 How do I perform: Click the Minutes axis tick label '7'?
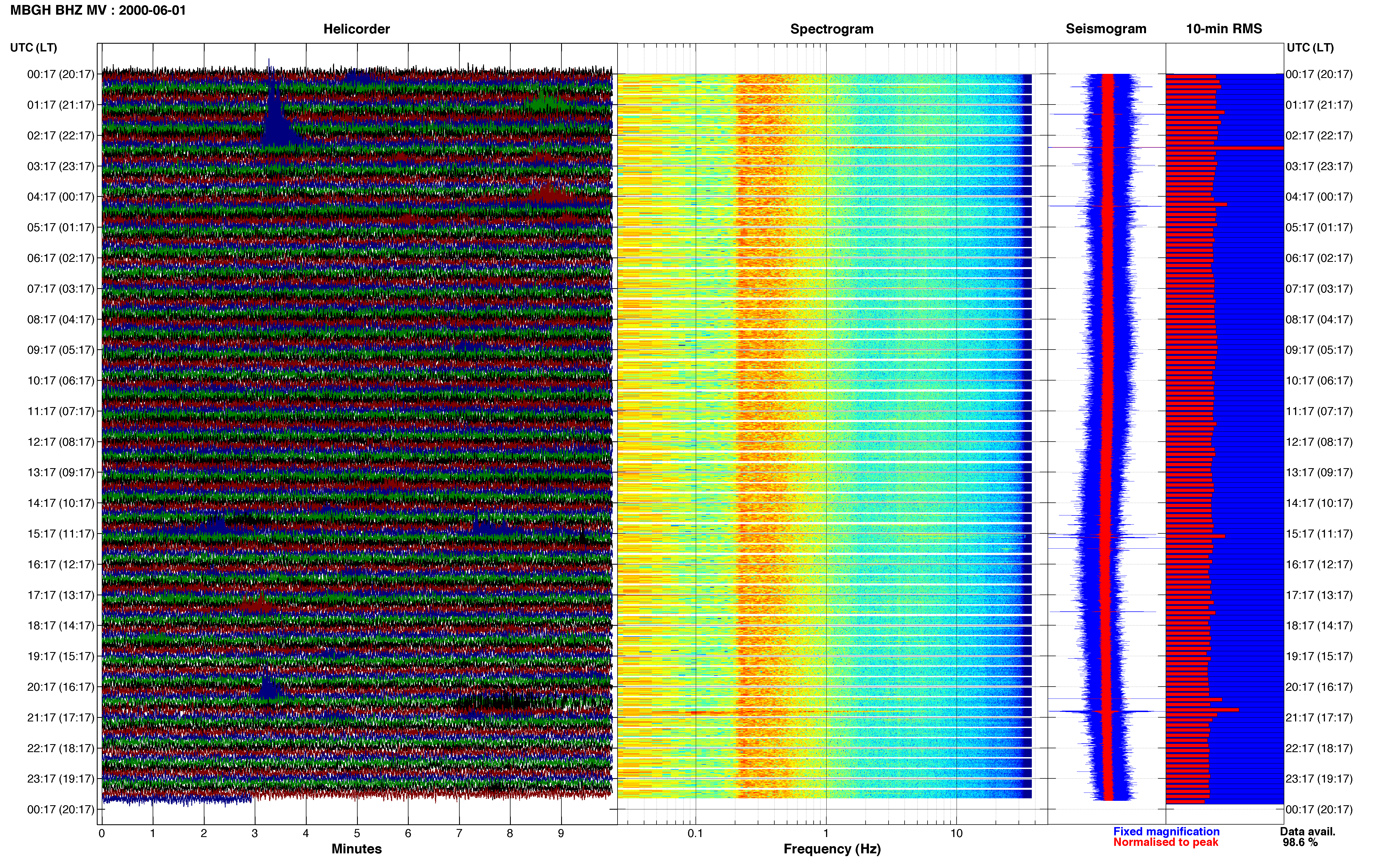pos(459,833)
